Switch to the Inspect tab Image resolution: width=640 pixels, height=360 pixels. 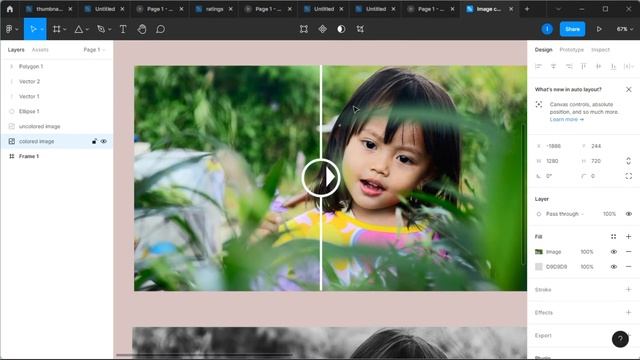[x=600, y=50]
